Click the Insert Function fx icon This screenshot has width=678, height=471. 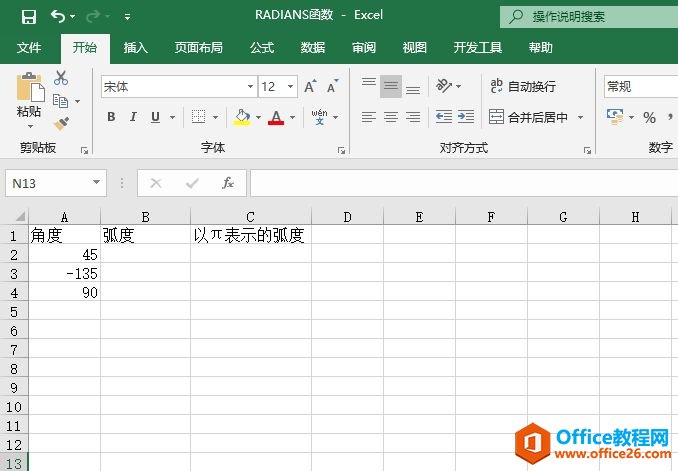228,183
